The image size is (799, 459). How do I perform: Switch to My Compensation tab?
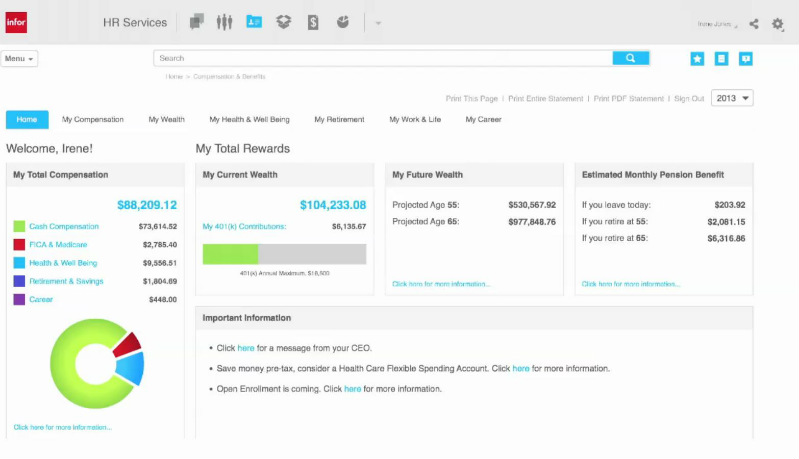click(93, 119)
